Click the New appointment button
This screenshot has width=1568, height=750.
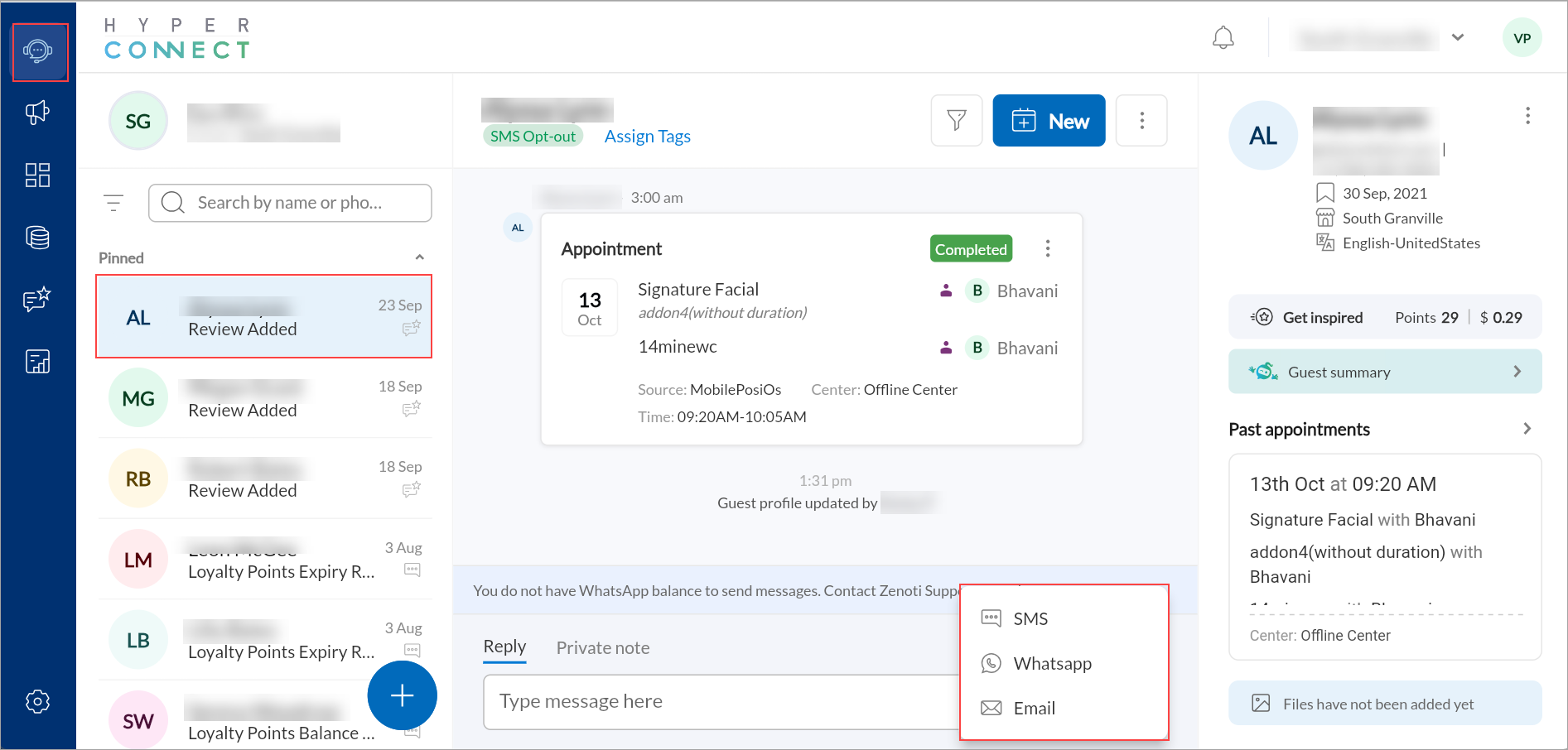click(1049, 121)
